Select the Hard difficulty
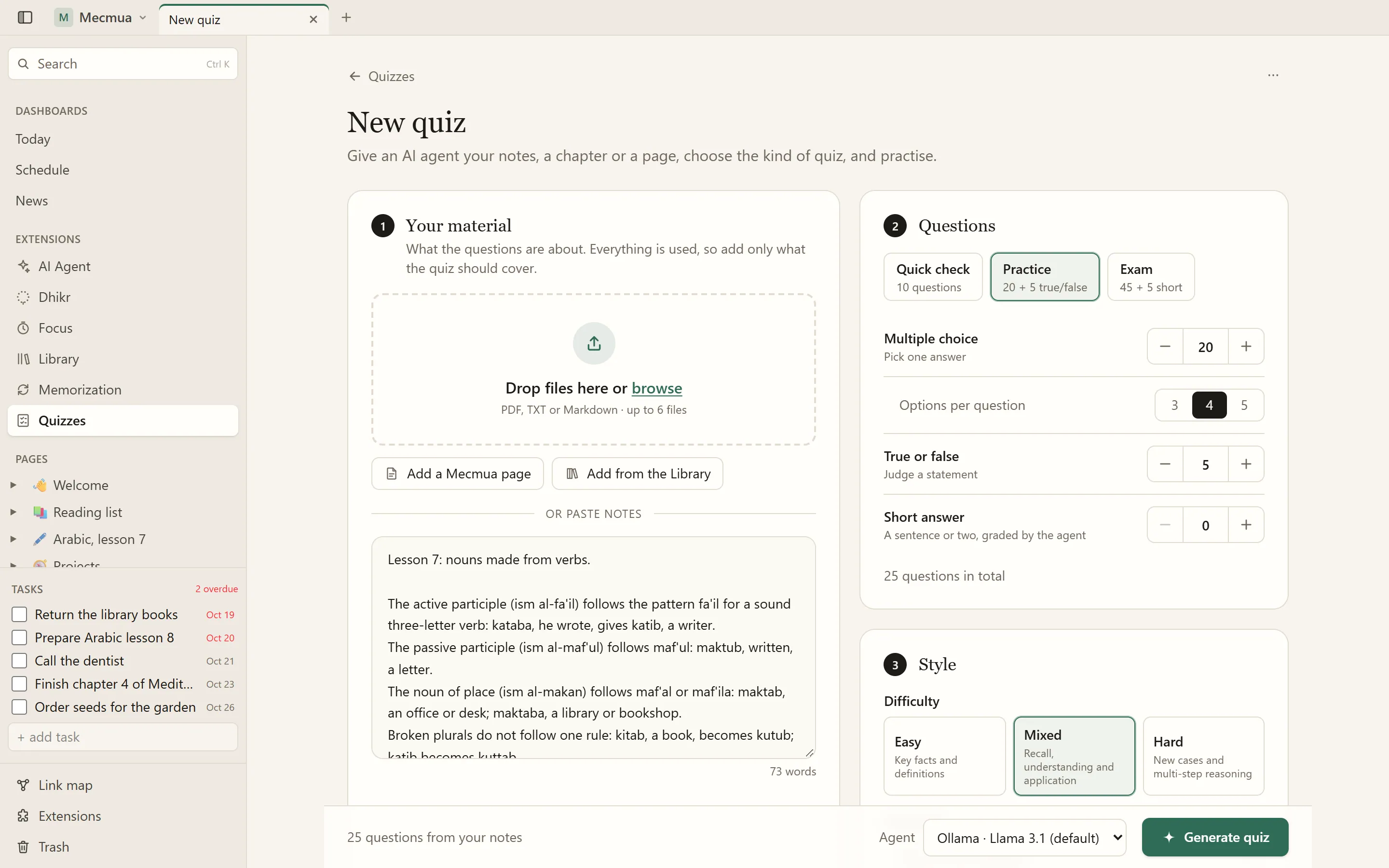Viewport: 1389px width, 868px height. click(x=1203, y=756)
